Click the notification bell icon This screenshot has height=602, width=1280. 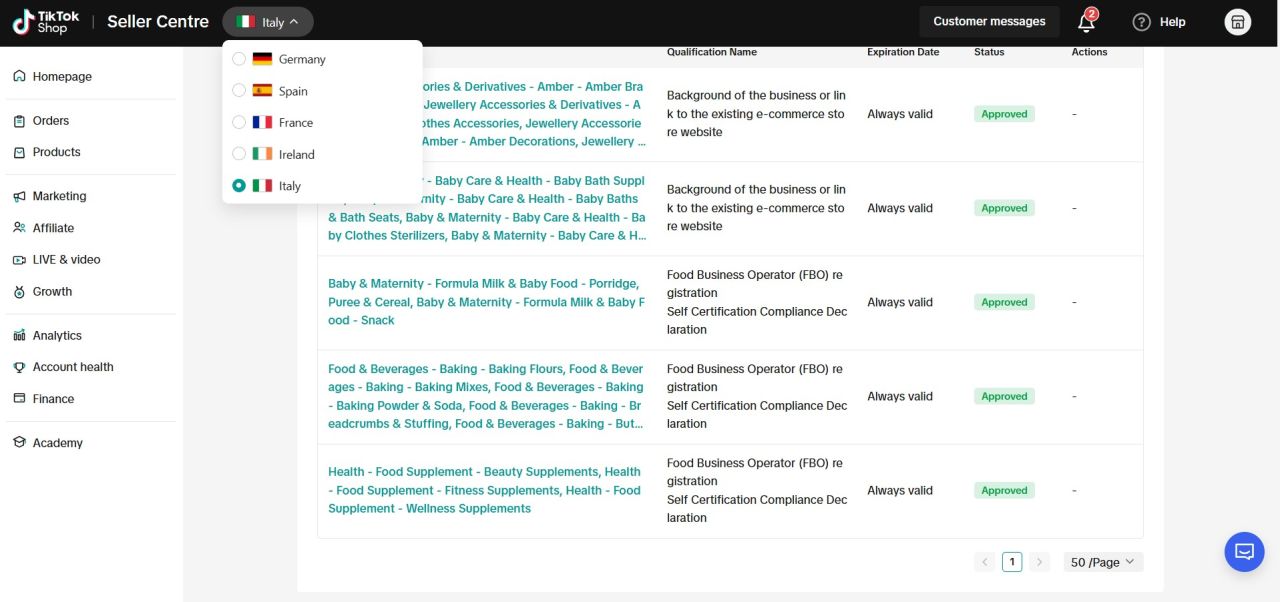pos(1086,22)
